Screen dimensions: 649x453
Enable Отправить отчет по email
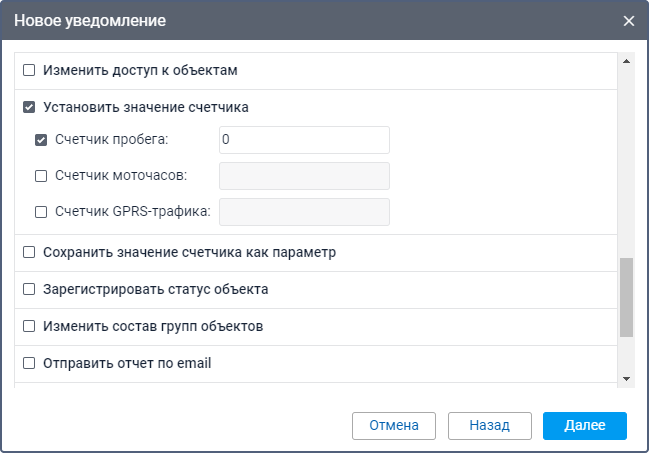(29, 363)
